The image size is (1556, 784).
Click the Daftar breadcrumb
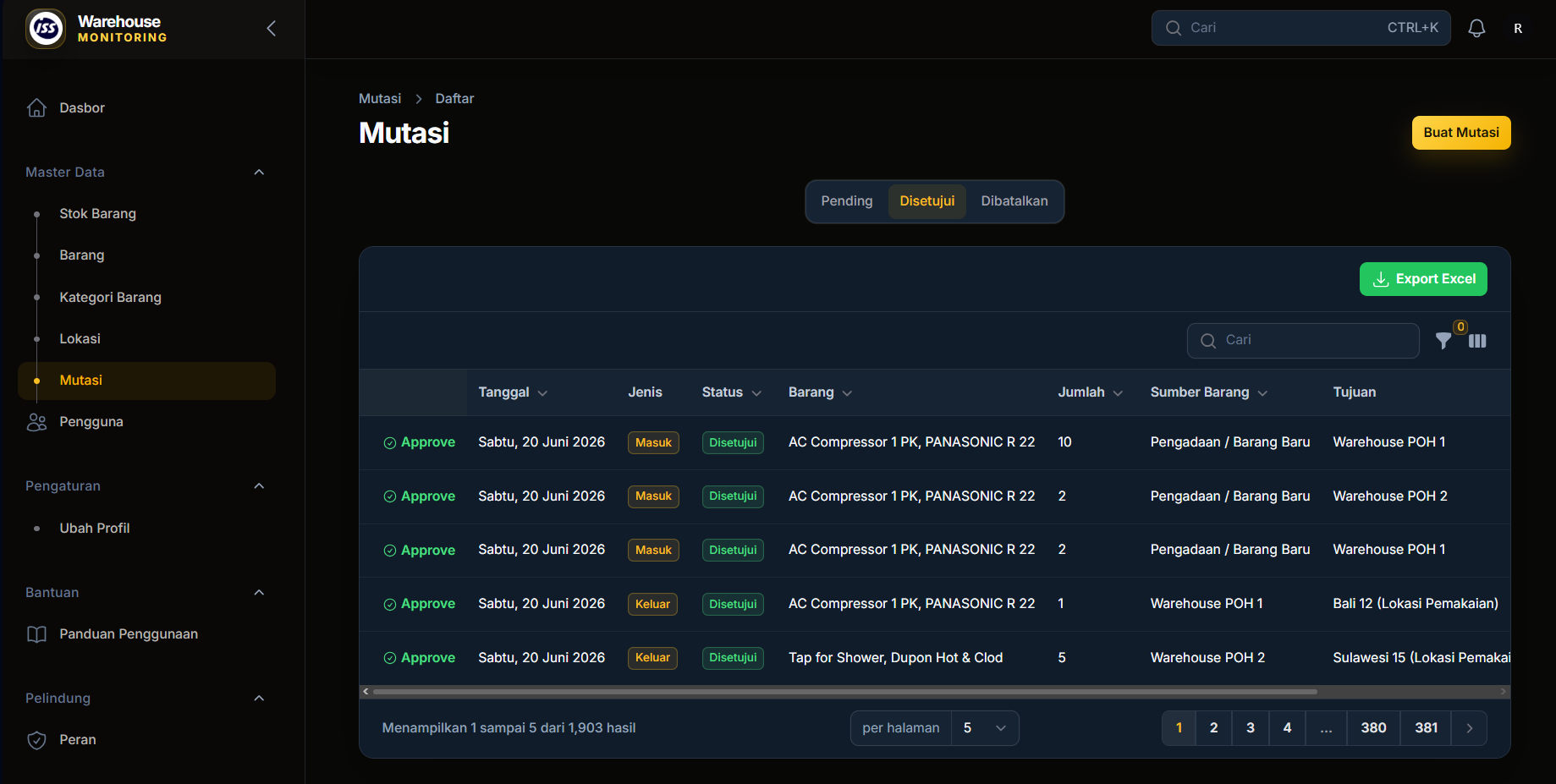454,99
